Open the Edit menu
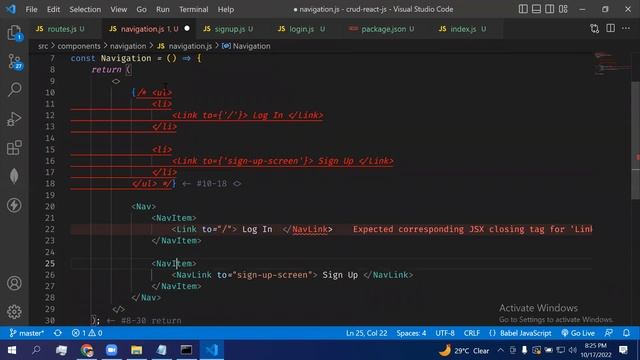The image size is (640, 360). click(53, 9)
